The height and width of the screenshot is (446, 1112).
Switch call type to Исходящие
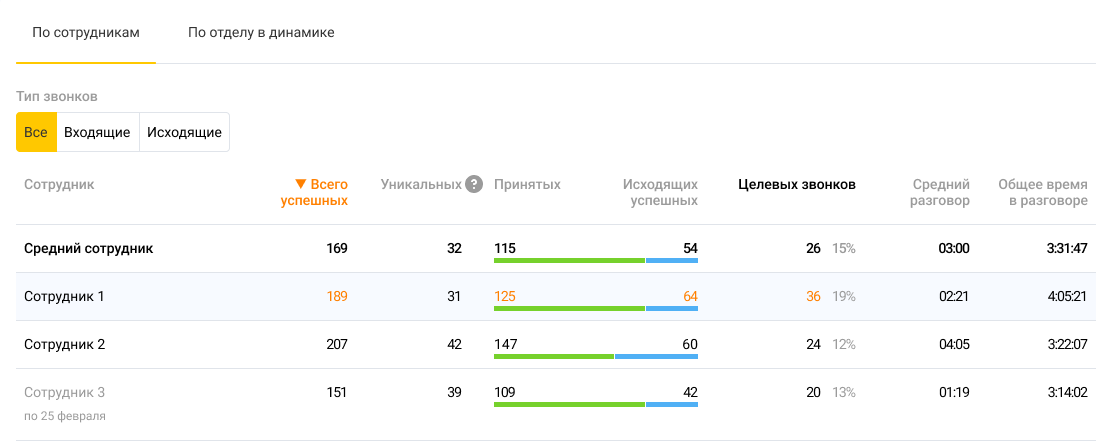point(184,132)
